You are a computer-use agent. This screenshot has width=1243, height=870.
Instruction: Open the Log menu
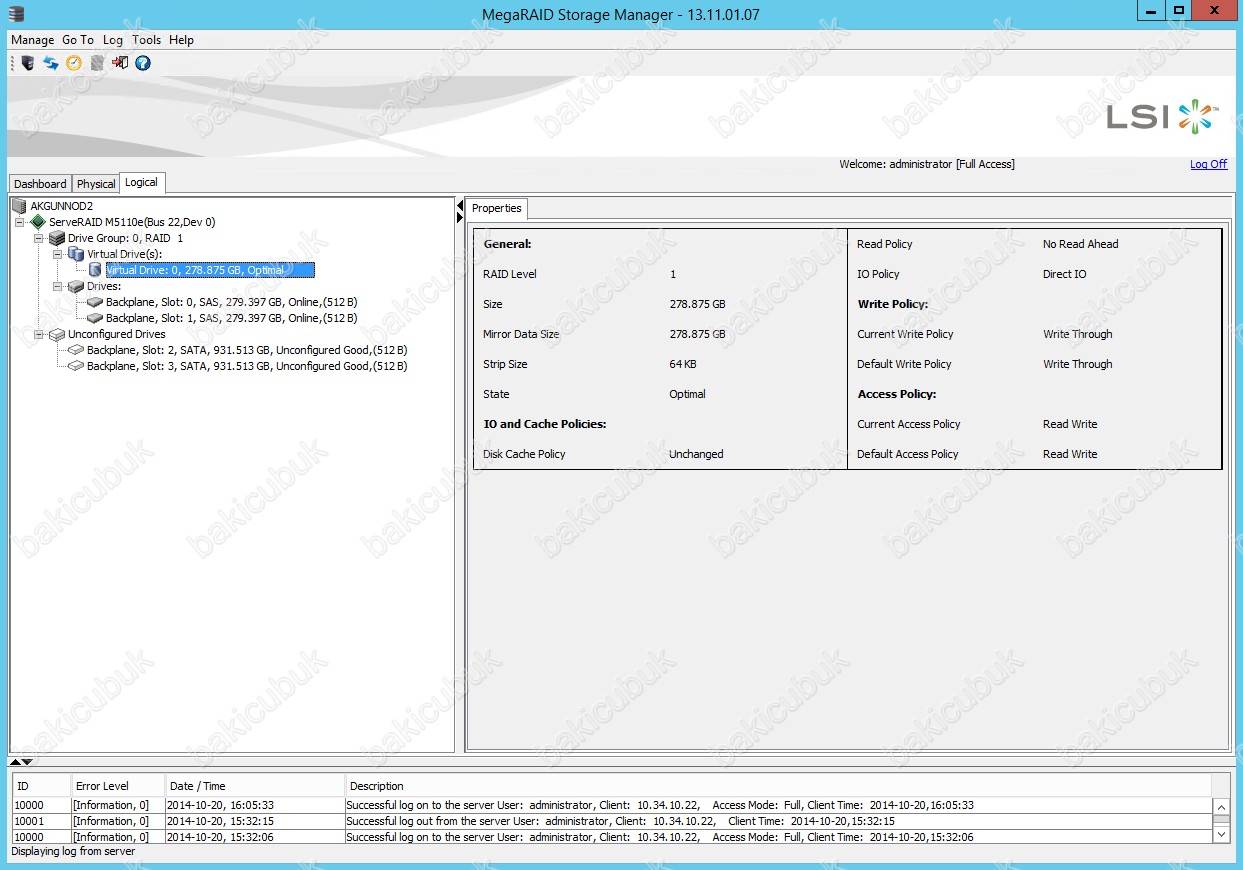[x=113, y=40]
